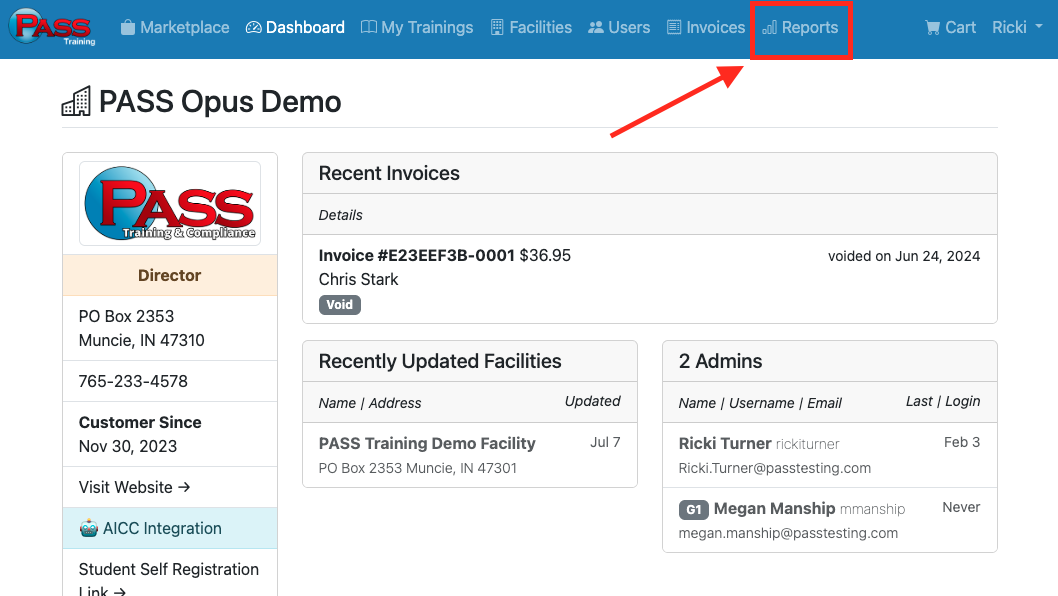Navigate to Facilities
1058x596 pixels.
(531, 28)
